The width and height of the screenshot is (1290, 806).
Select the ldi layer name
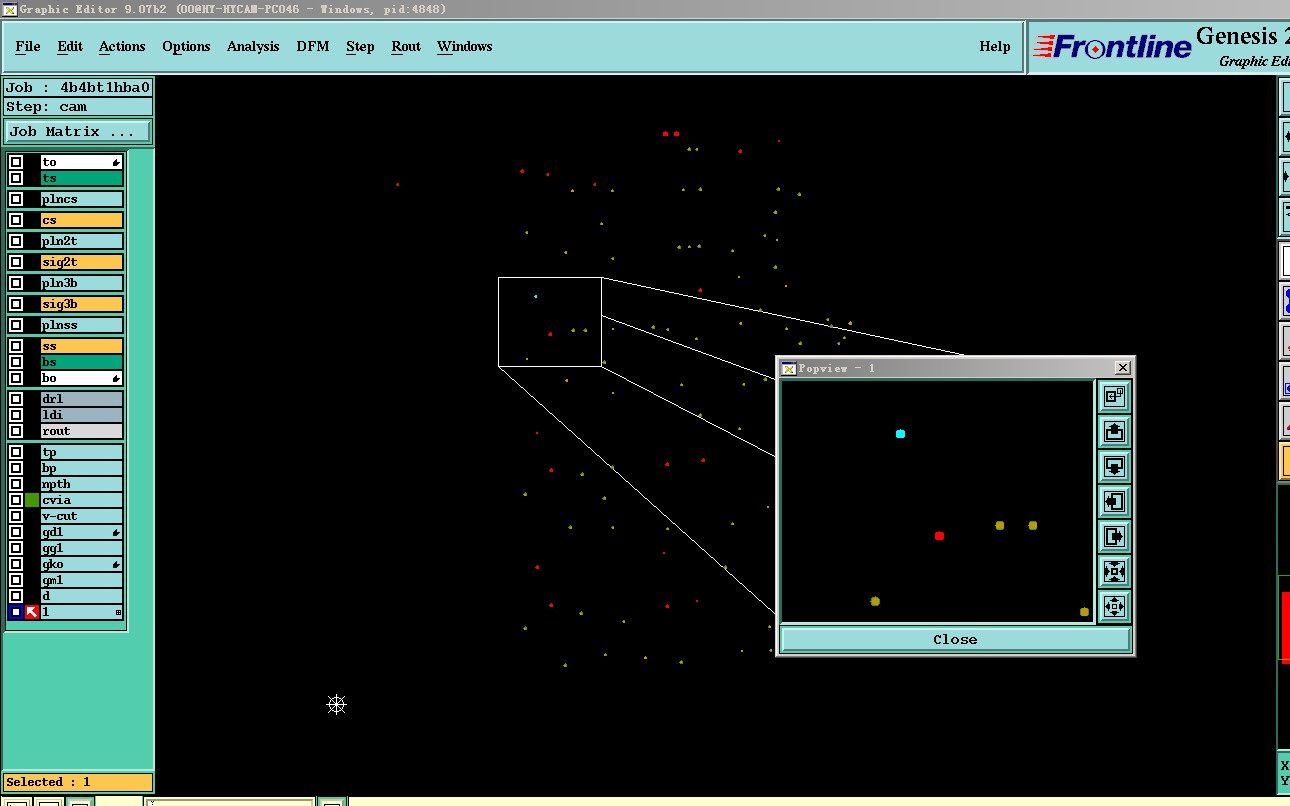82,415
